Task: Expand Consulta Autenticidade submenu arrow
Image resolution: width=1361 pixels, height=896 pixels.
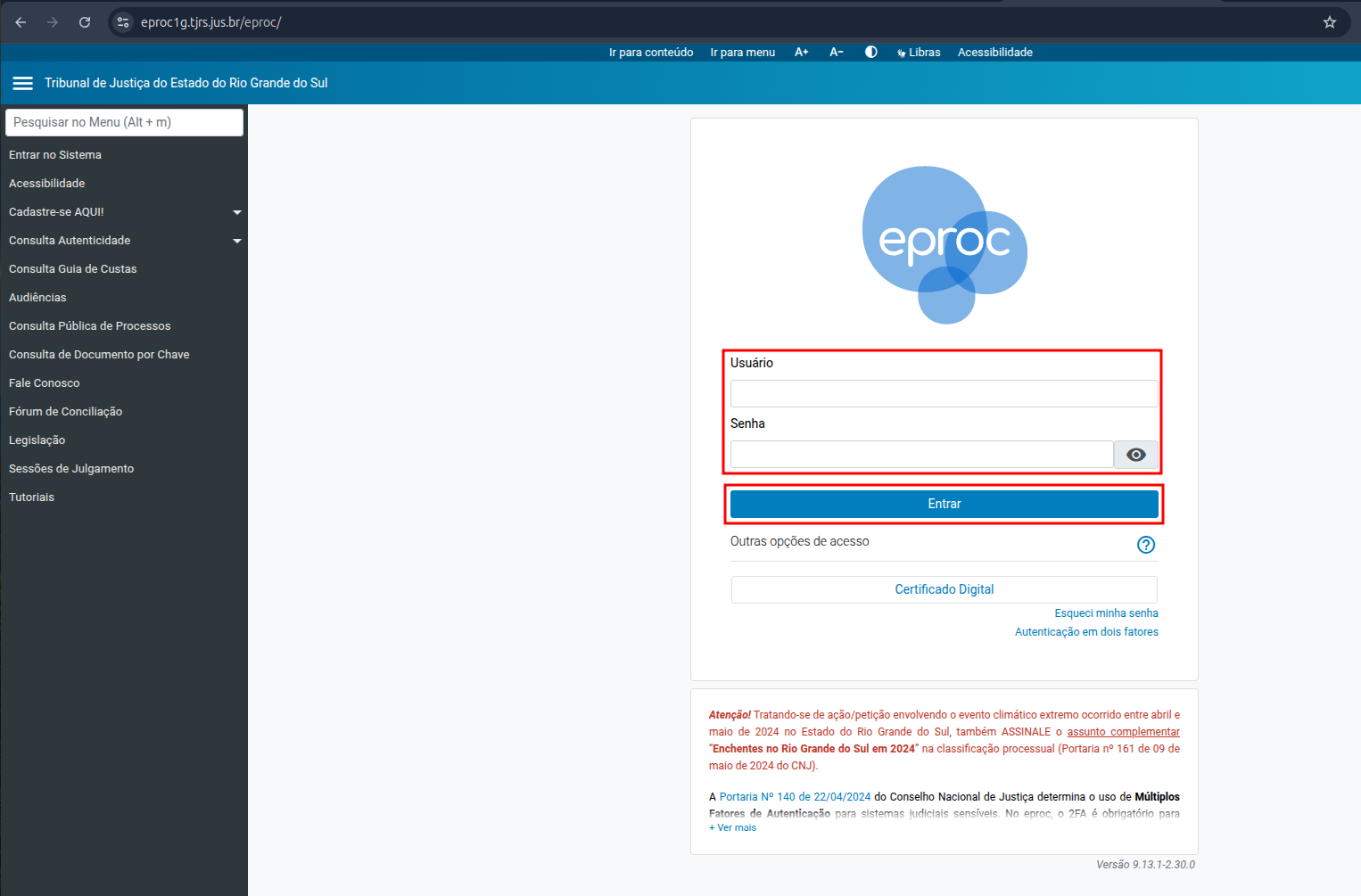Action: pos(237,241)
